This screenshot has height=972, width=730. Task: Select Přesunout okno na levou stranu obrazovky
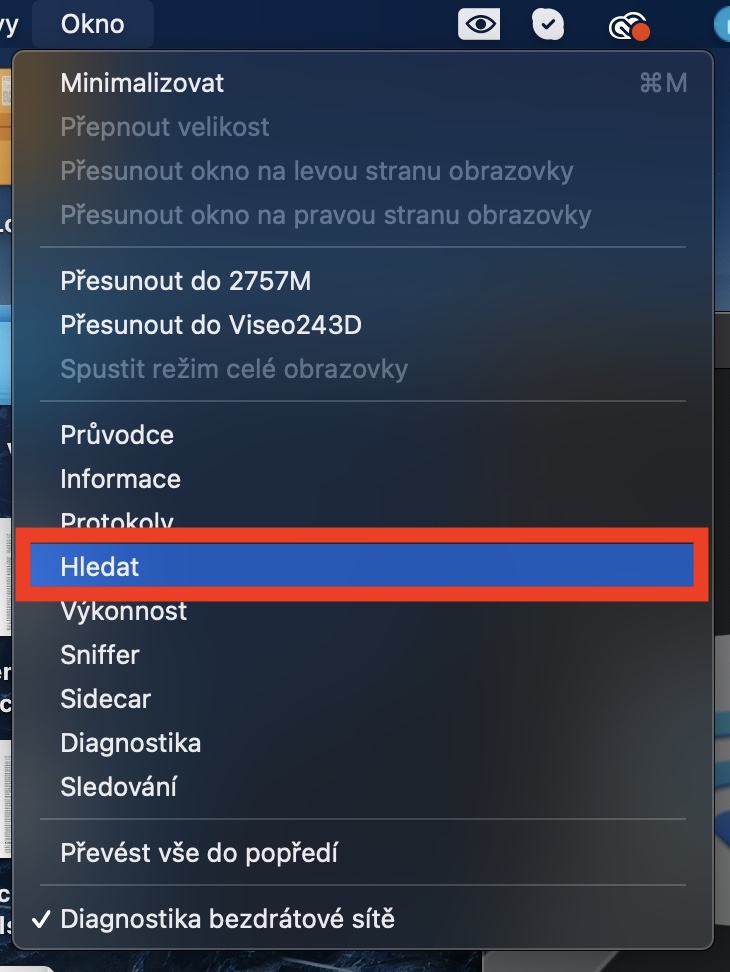317,171
